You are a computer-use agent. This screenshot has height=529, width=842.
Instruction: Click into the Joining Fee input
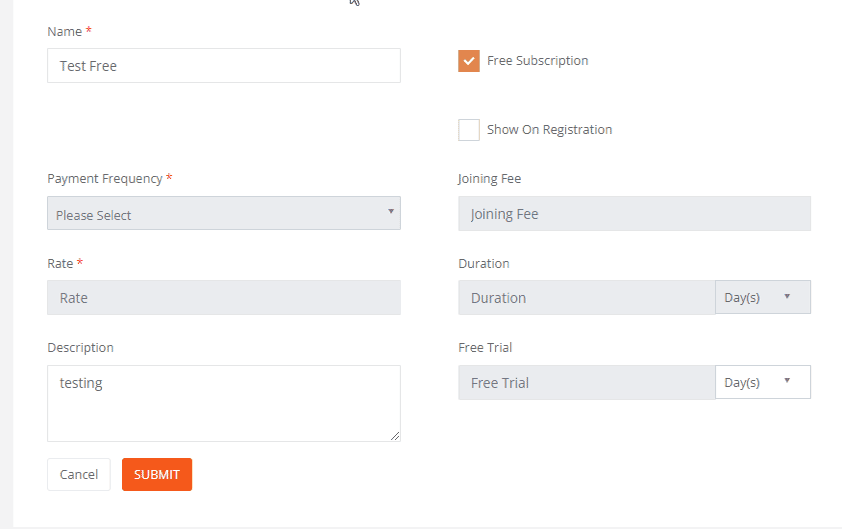pos(634,214)
